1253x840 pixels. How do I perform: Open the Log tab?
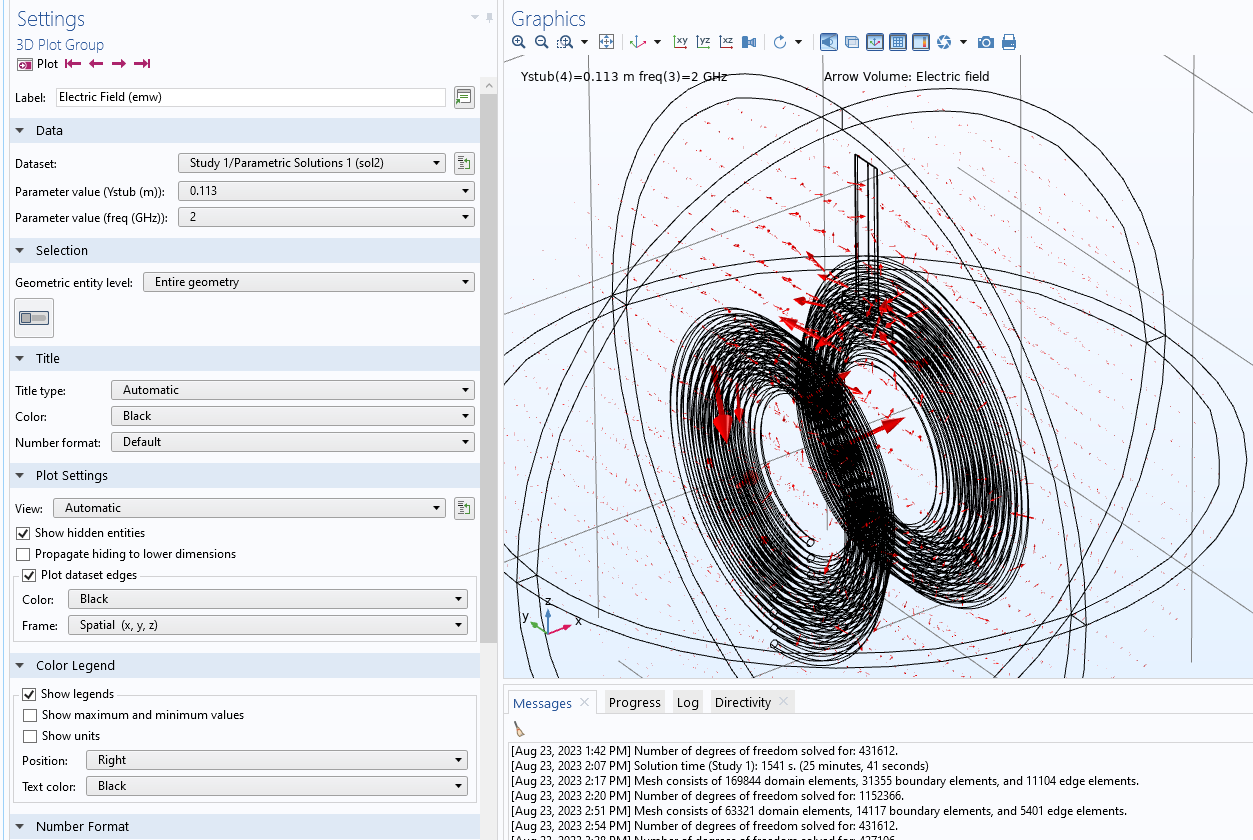(688, 702)
